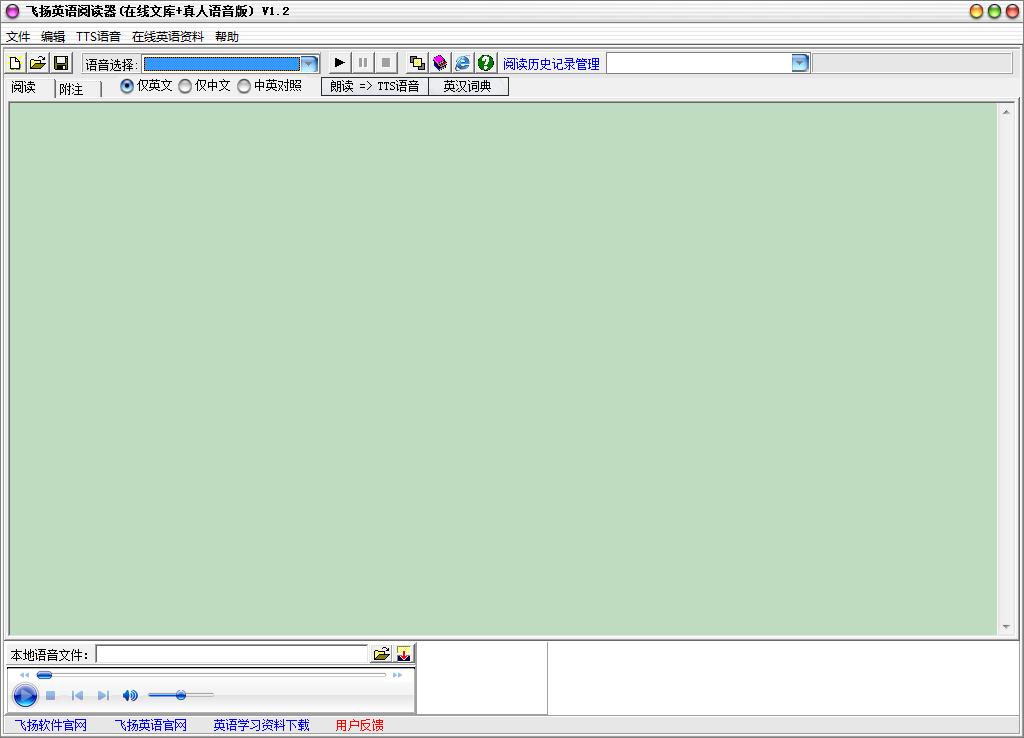The image size is (1024, 738).
Task: Click the media player volume slider
Action: tap(181, 695)
